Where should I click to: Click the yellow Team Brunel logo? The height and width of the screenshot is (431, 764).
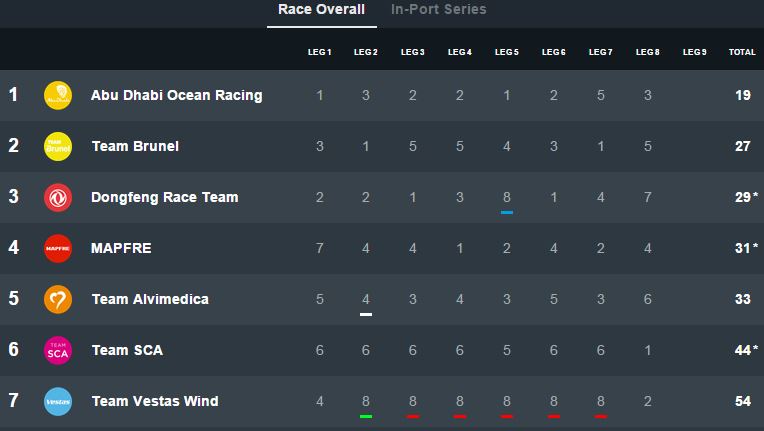pos(58,147)
